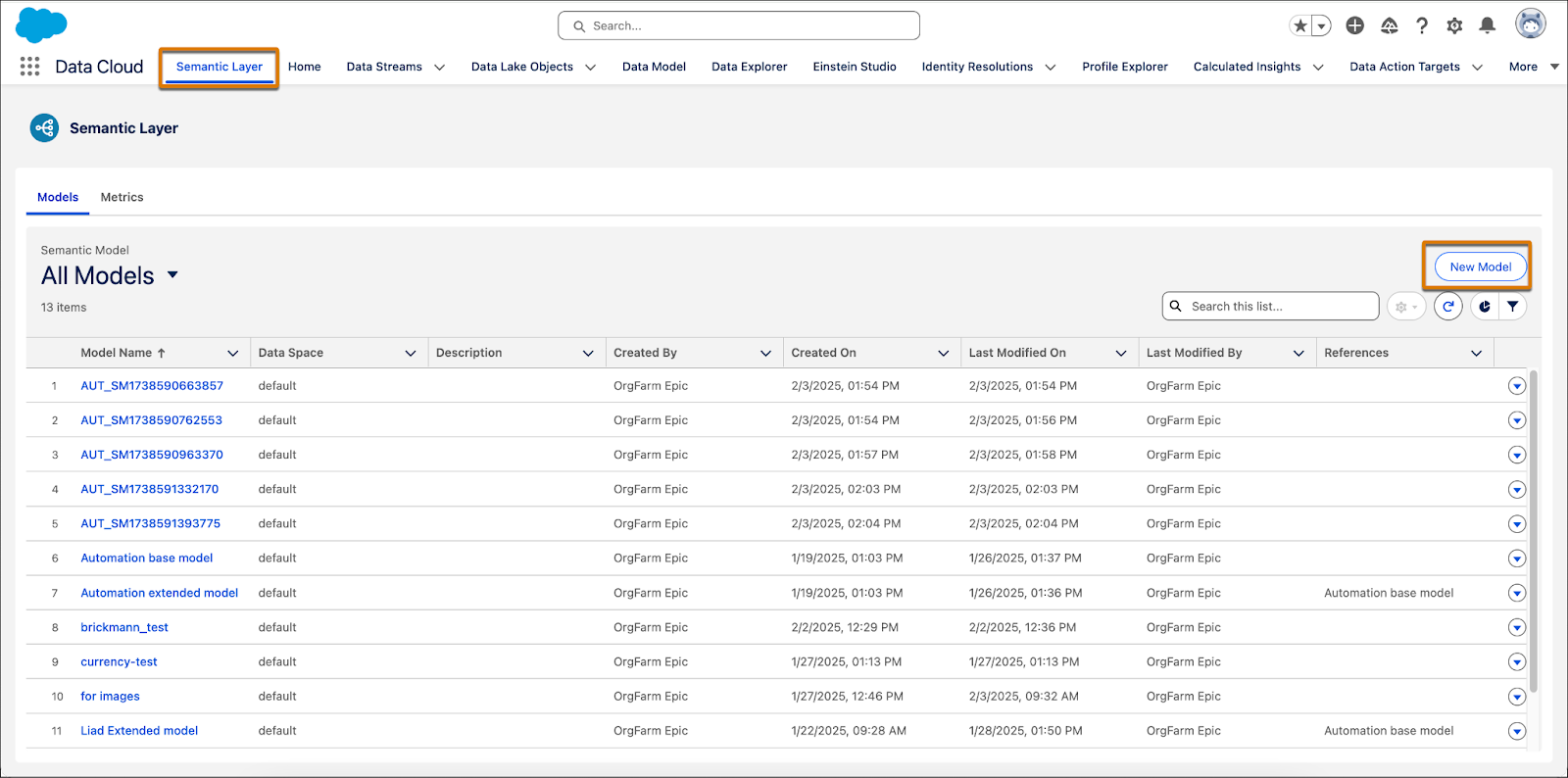
Task: Open the Created By column menu
Action: point(766,354)
